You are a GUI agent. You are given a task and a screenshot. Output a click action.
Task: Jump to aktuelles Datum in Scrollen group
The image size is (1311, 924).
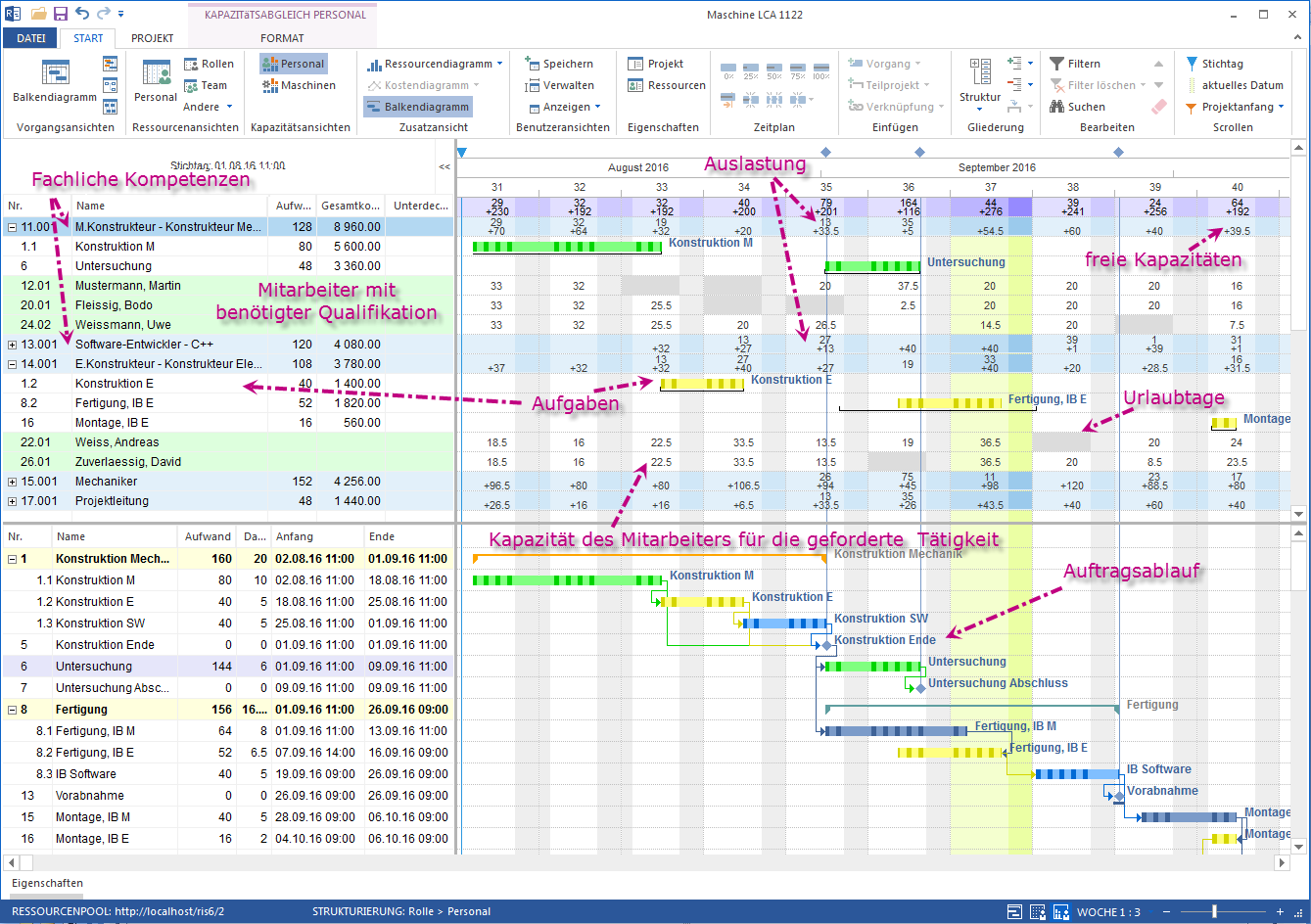tap(1234, 85)
